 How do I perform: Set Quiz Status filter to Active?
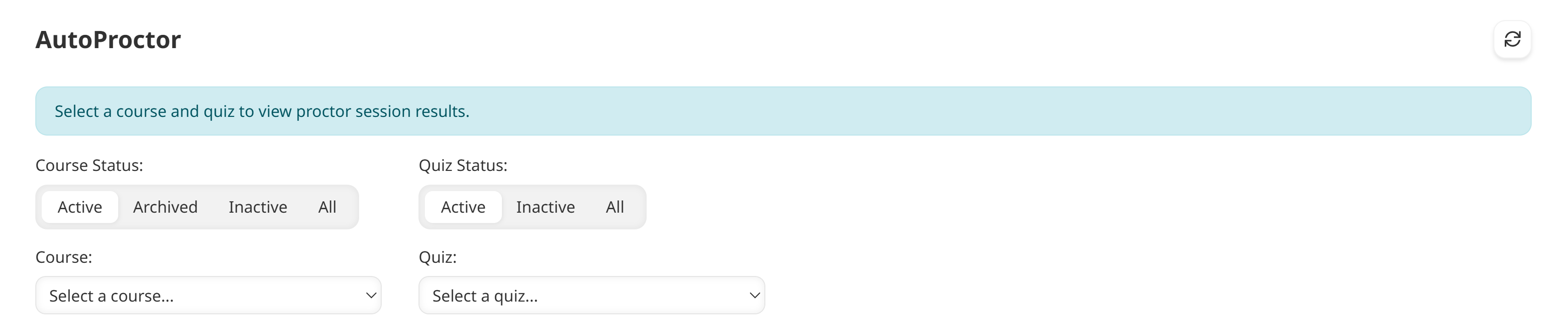(x=463, y=207)
